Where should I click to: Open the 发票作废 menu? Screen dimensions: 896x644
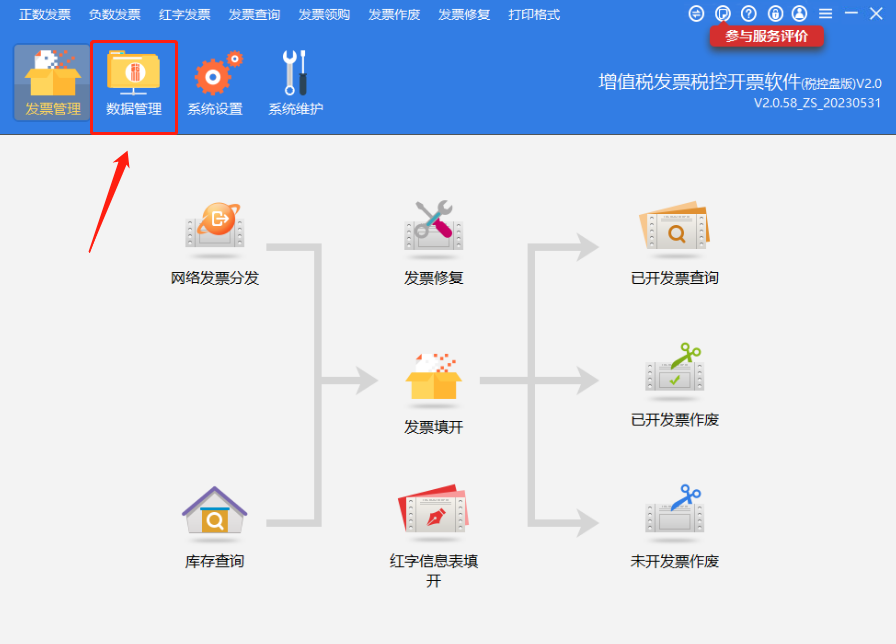pyautogui.click(x=394, y=15)
